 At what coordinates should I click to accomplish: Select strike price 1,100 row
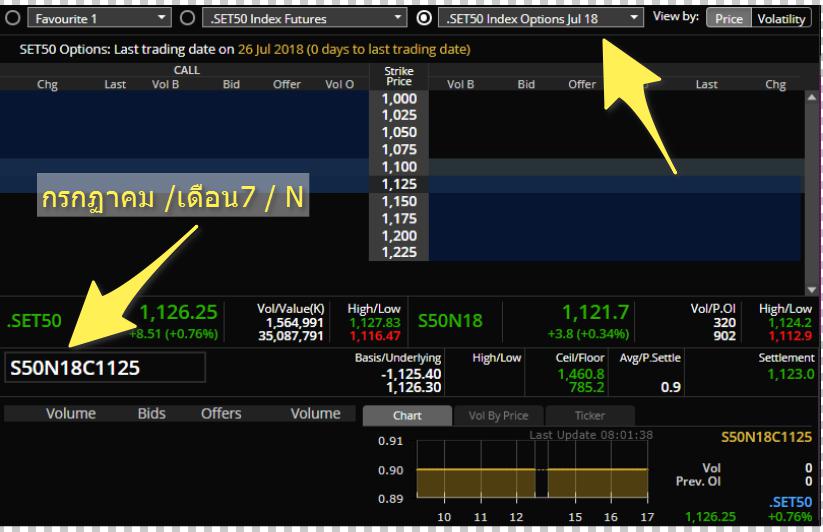coord(399,167)
